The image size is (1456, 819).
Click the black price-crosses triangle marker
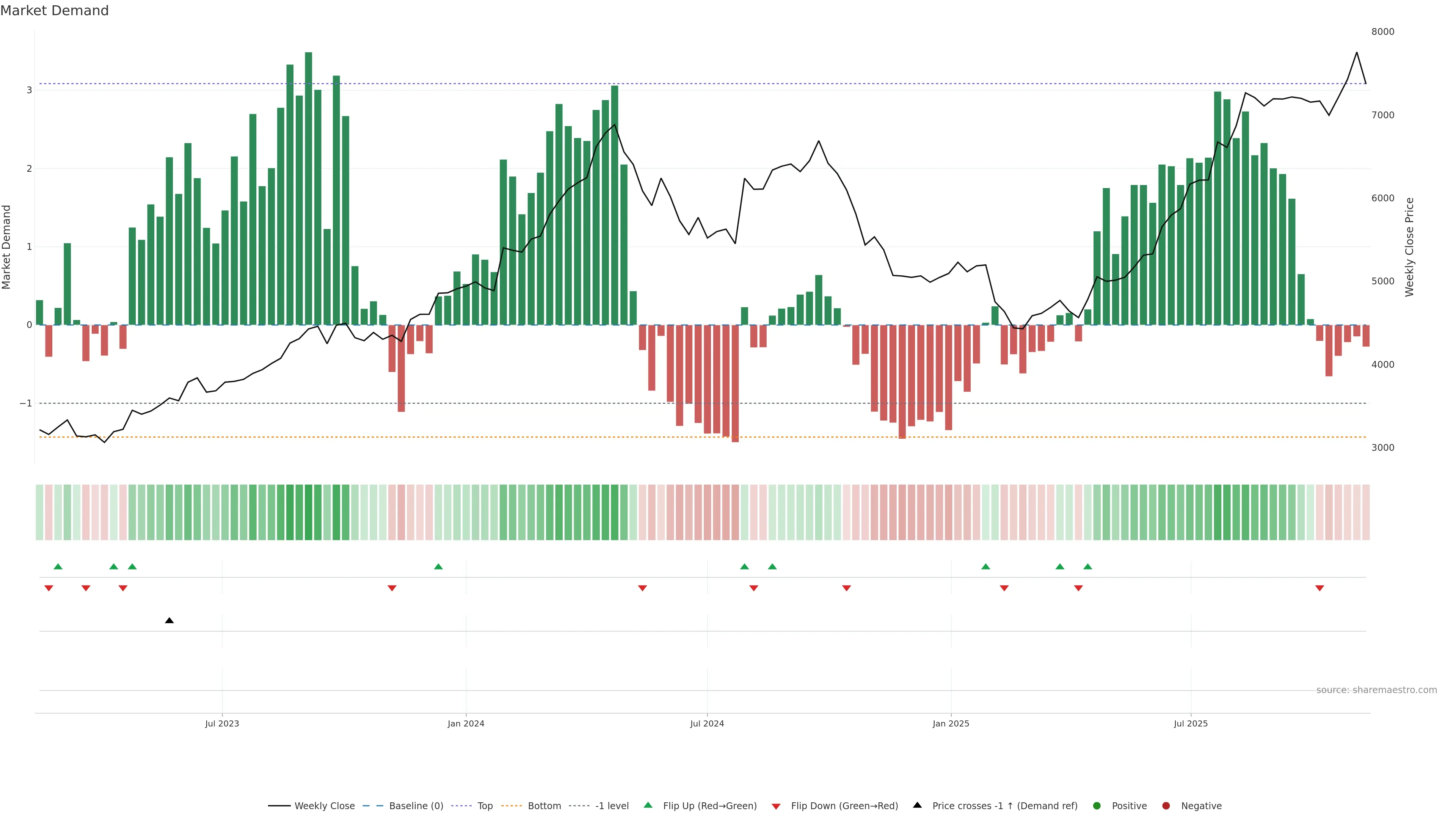click(x=169, y=621)
